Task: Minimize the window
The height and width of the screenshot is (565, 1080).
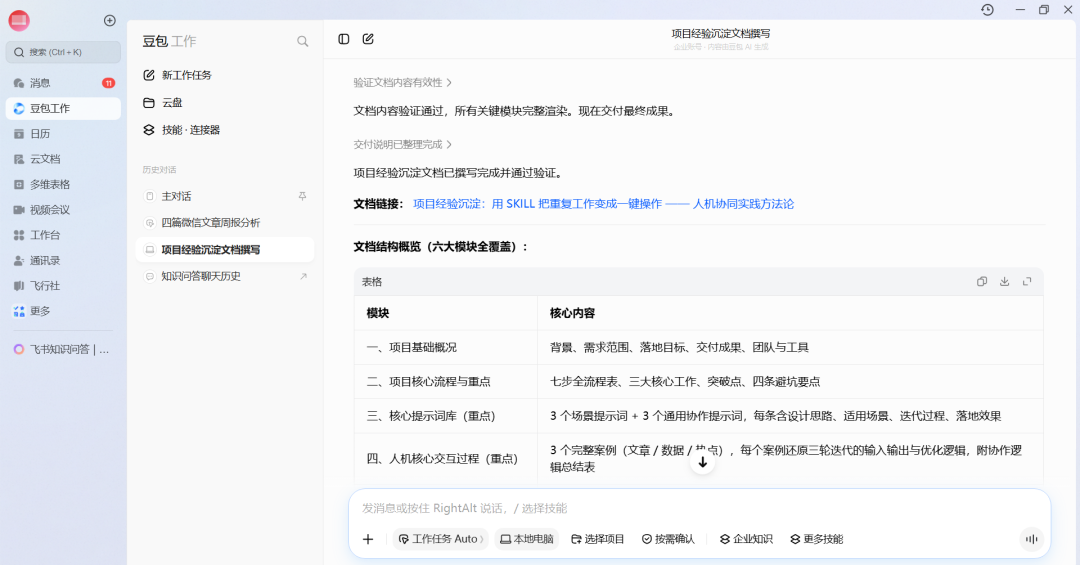Action: (1020, 10)
